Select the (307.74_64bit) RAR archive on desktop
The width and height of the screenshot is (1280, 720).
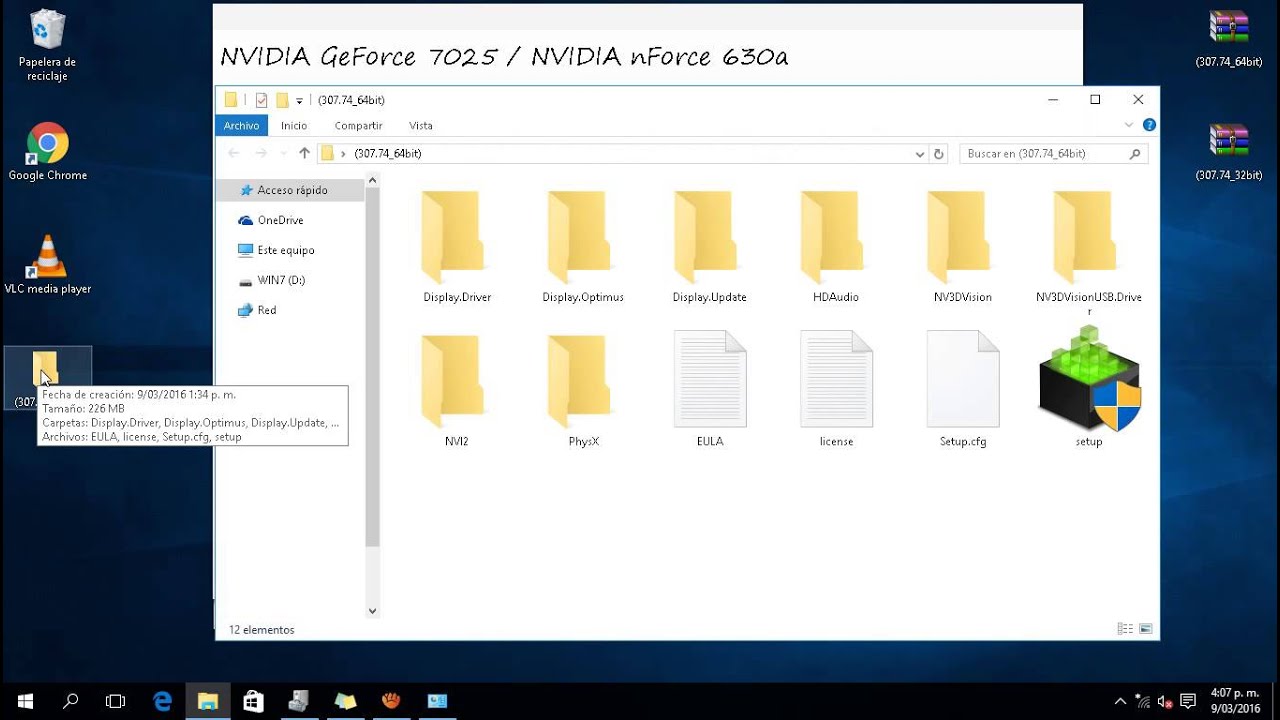pos(1228,39)
